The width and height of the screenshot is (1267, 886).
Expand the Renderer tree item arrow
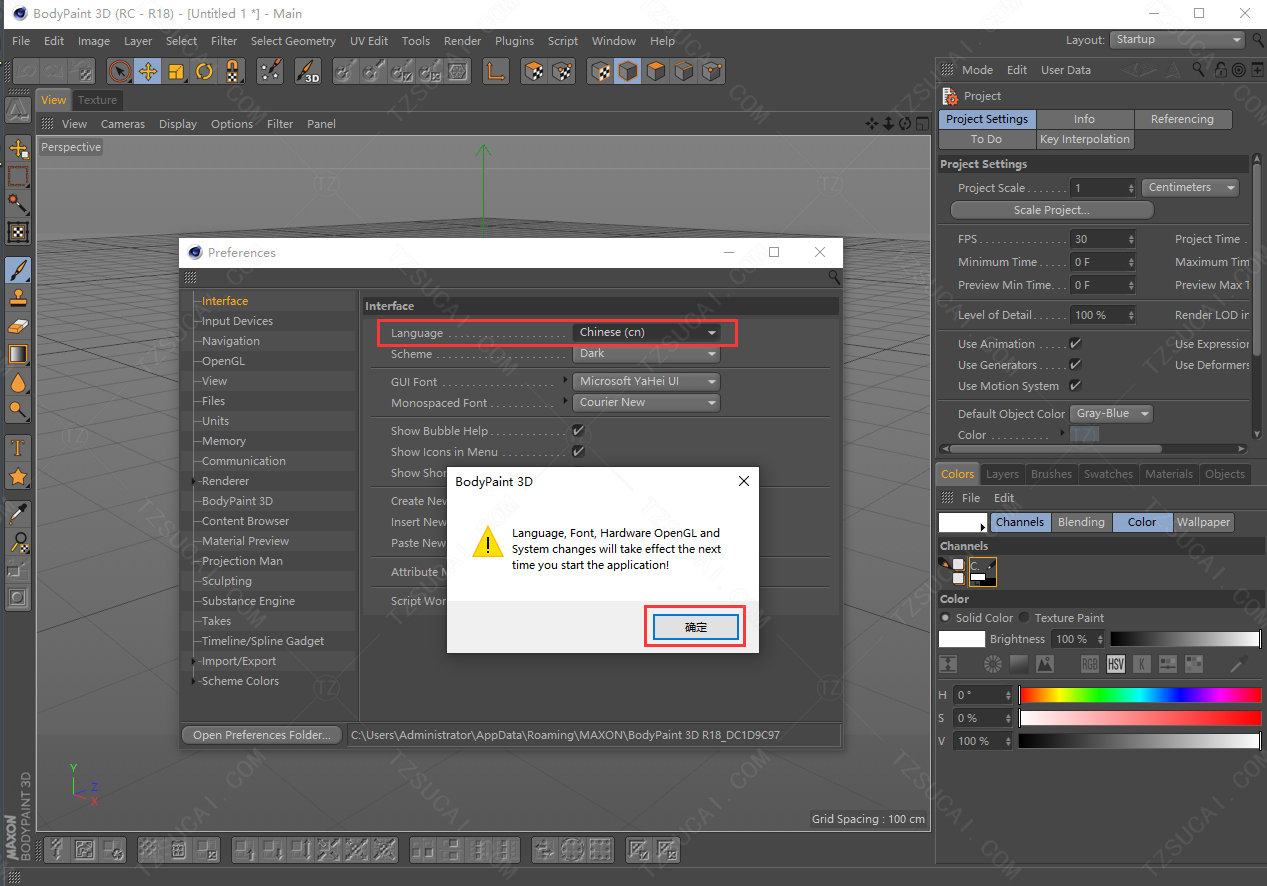(195, 481)
